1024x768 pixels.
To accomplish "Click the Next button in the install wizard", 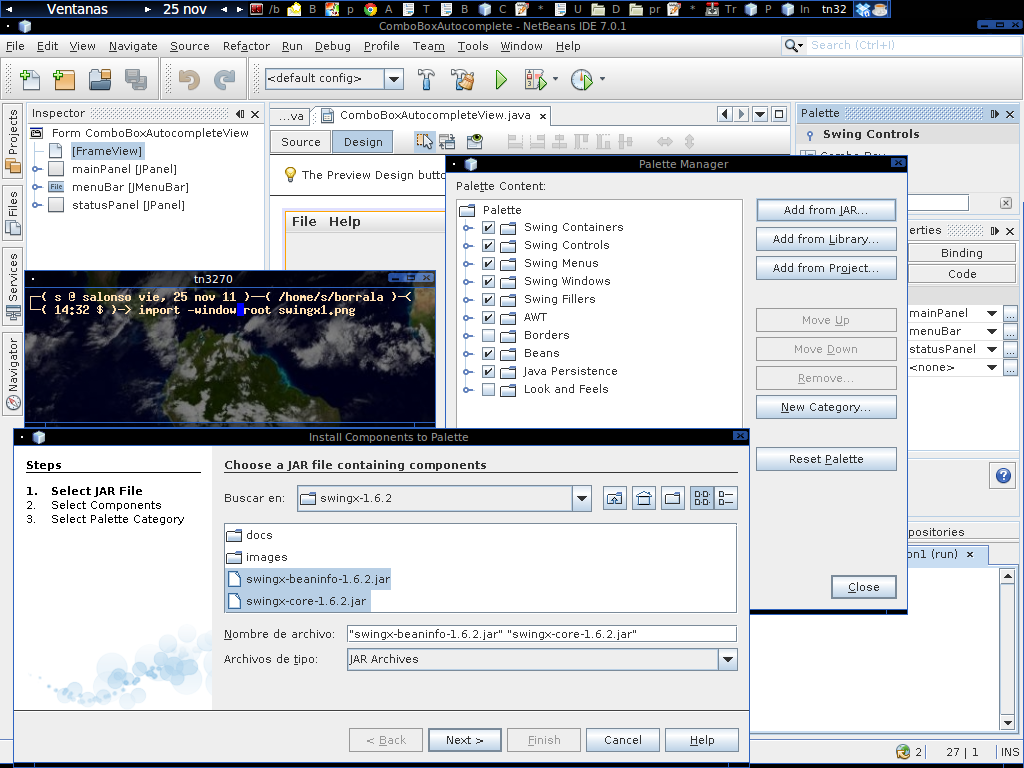I will tap(464, 739).
